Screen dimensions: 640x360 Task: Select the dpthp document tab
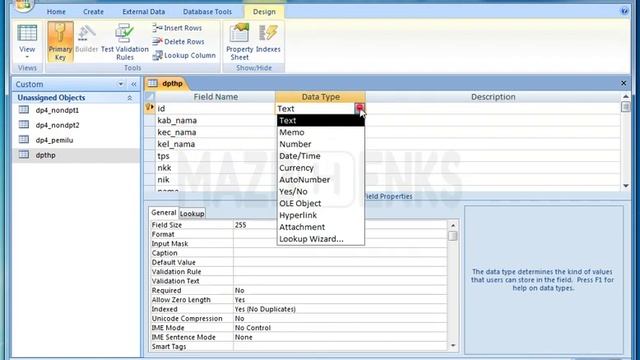(x=166, y=83)
